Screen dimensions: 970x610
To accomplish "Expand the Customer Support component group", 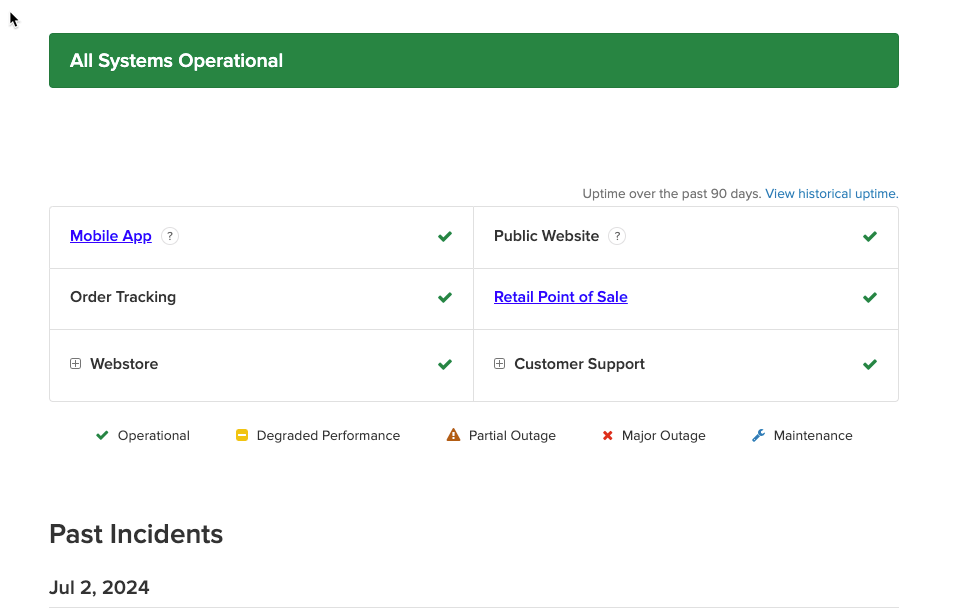I will click(499, 364).
